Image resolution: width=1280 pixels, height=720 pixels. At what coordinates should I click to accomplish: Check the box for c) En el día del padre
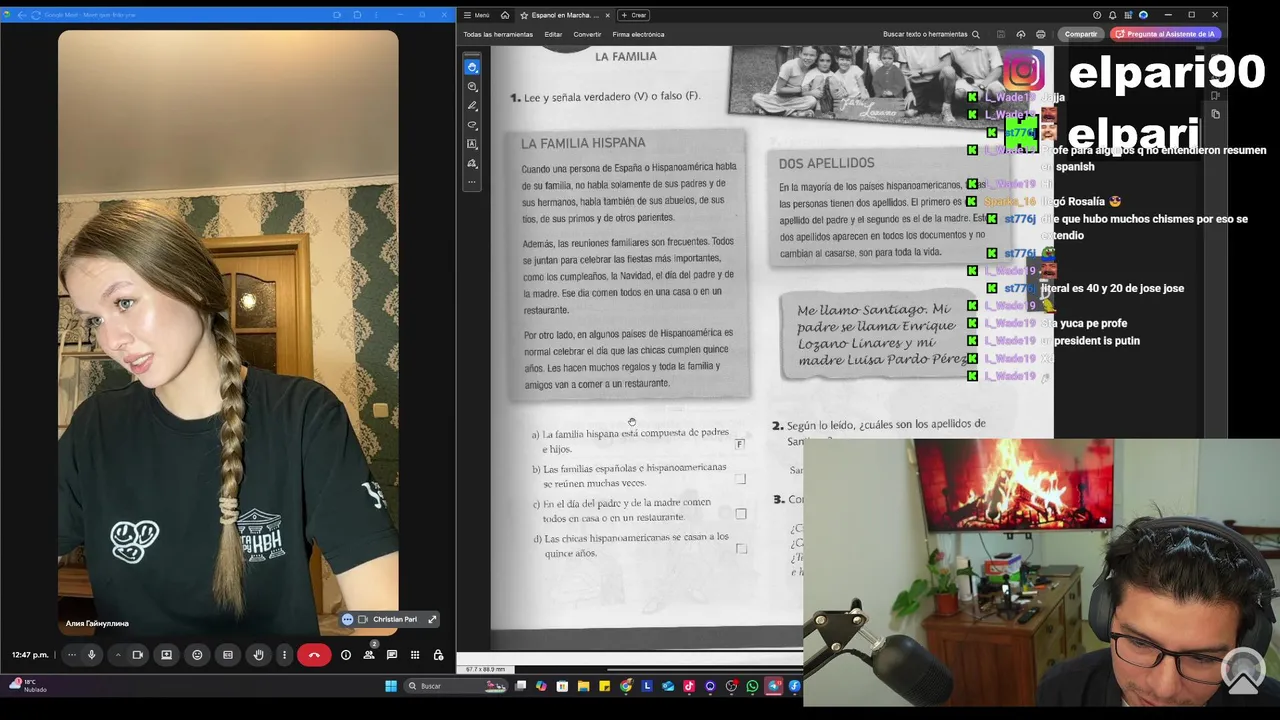(x=741, y=514)
